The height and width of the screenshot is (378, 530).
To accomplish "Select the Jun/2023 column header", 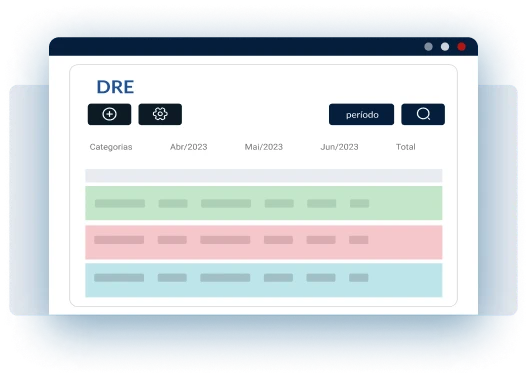I will [339, 147].
